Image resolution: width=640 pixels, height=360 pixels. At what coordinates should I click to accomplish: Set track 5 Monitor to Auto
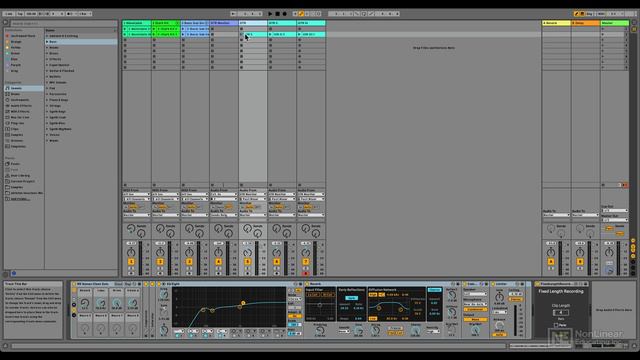(x=249, y=207)
